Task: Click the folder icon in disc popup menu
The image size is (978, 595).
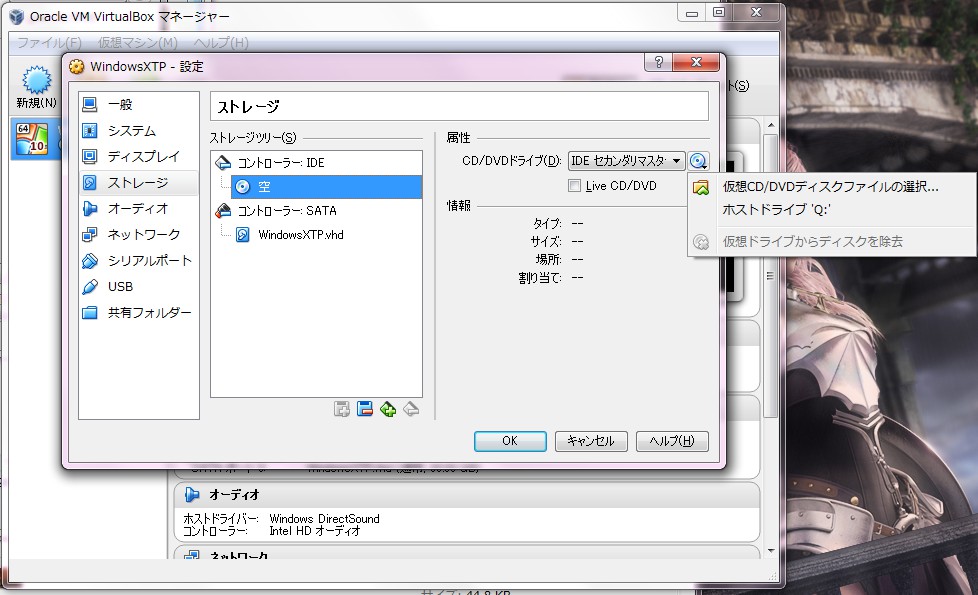Action: (701, 187)
